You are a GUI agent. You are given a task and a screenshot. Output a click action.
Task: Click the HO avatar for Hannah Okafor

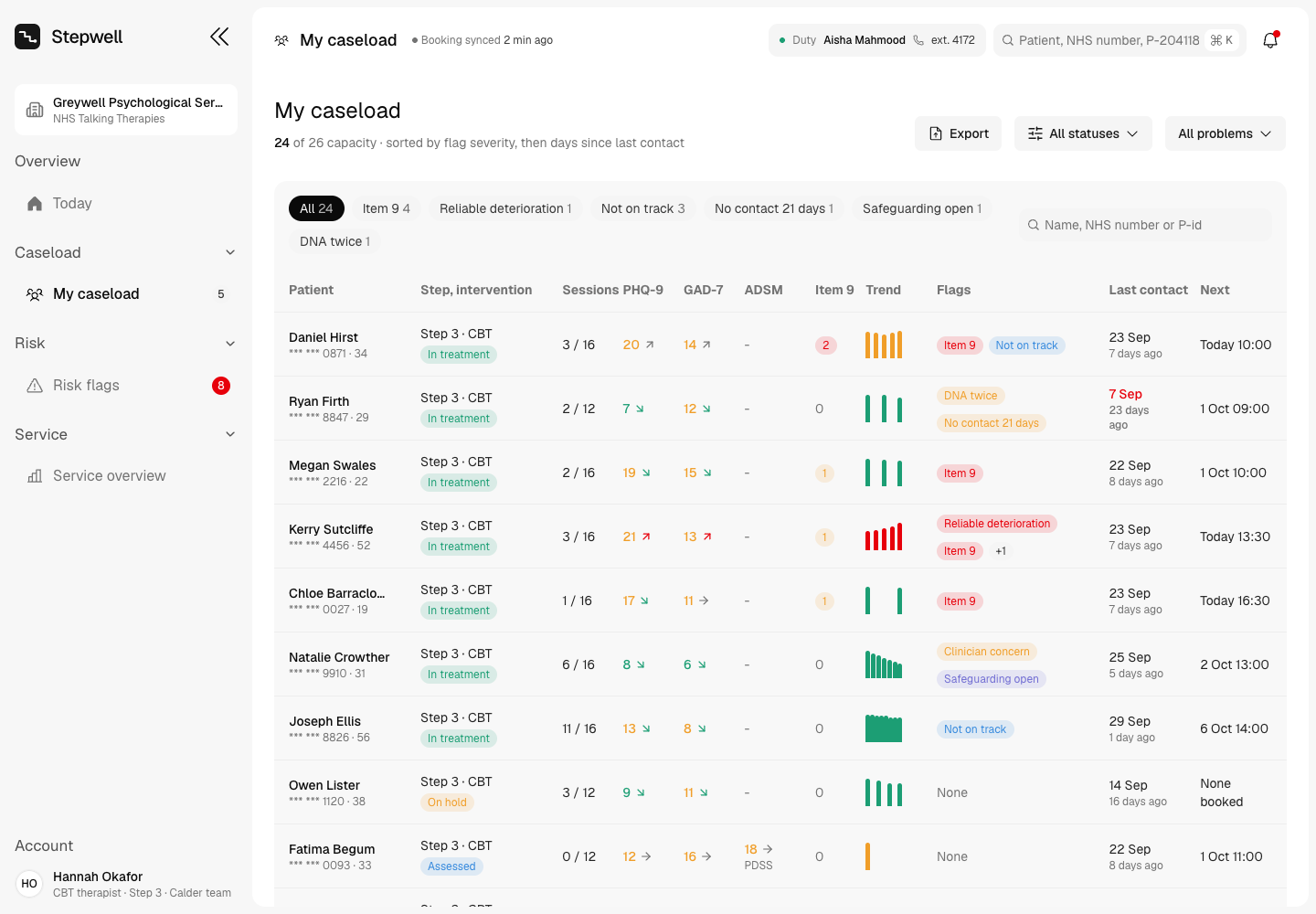point(29,884)
